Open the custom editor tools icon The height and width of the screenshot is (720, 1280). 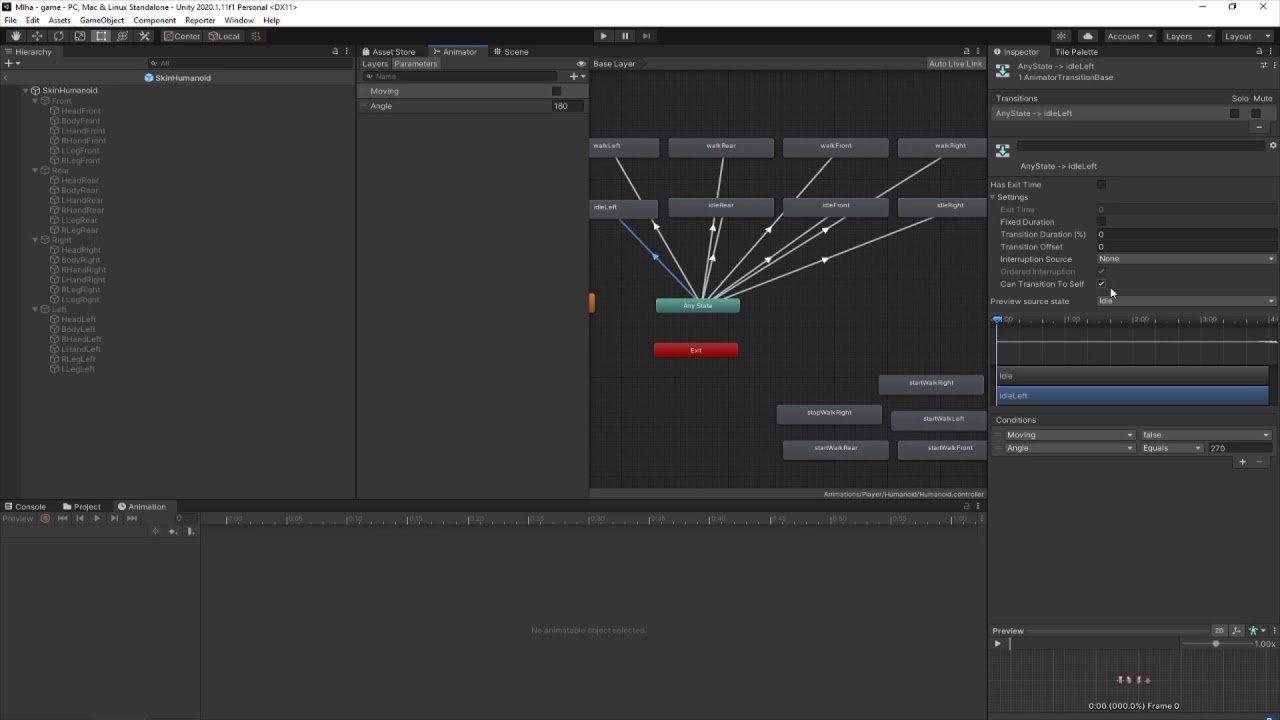[144, 36]
